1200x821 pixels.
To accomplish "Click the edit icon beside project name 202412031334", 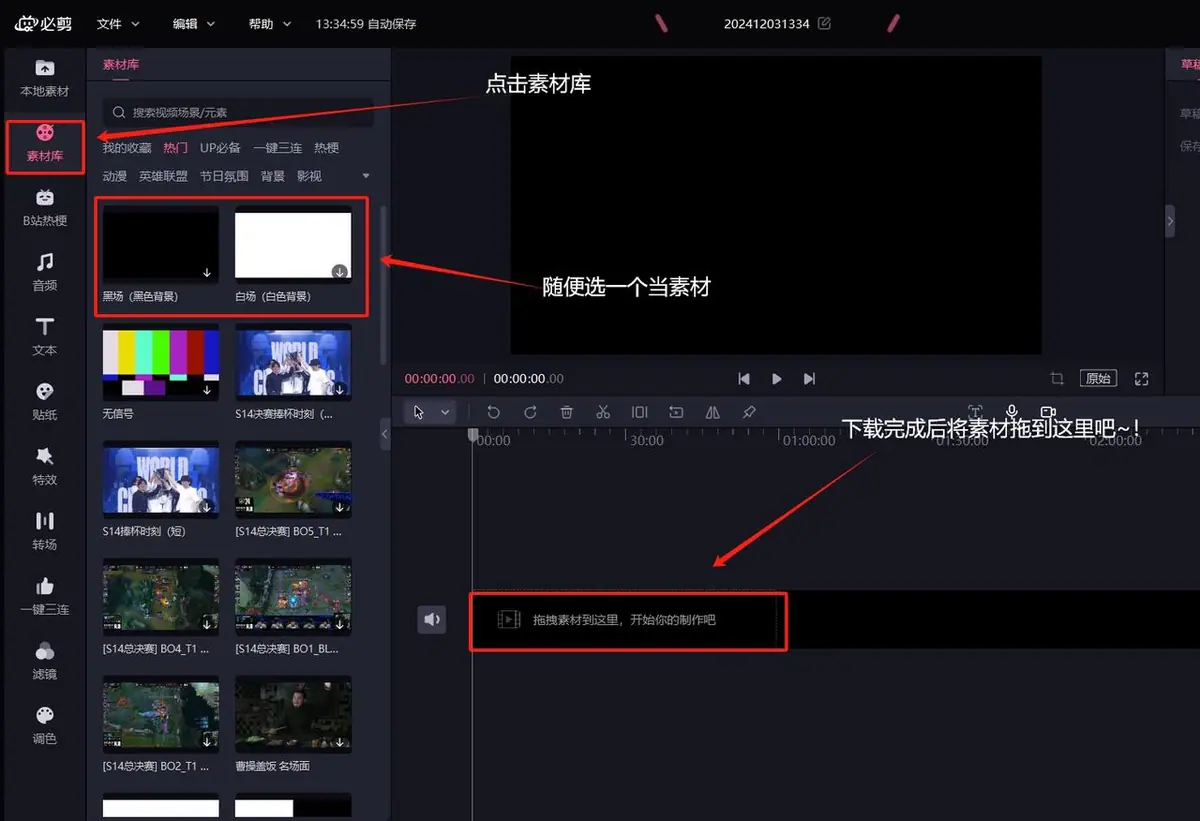I will click(x=824, y=23).
